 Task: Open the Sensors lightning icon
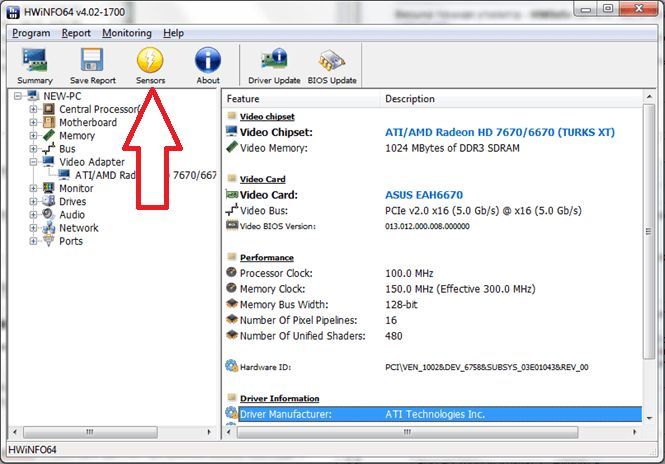tap(150, 60)
